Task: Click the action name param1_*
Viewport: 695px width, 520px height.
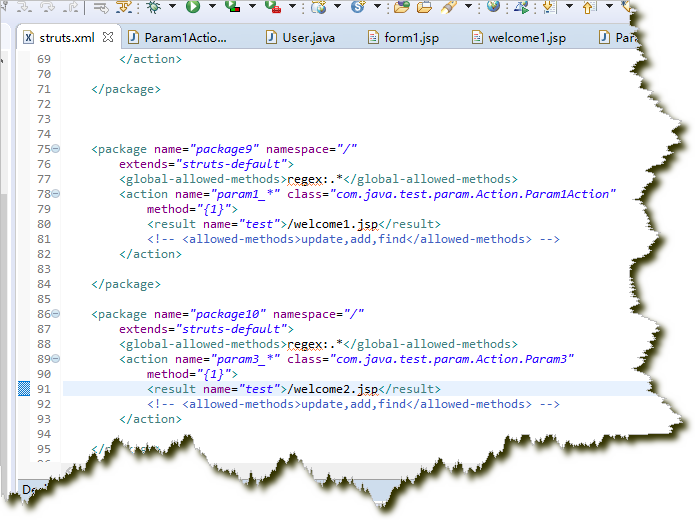Action: coord(245,194)
